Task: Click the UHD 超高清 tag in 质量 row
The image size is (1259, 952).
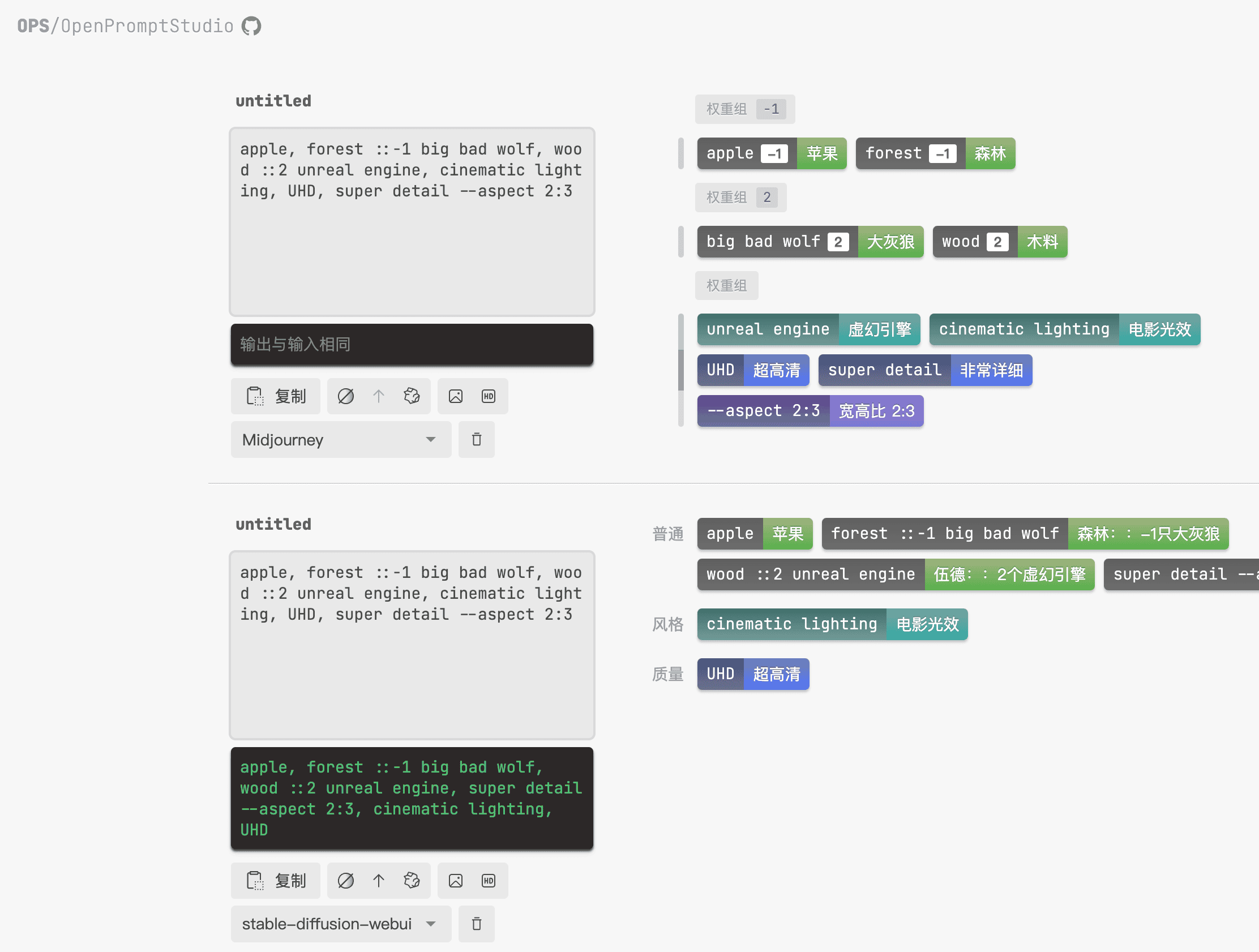Action: (753, 674)
